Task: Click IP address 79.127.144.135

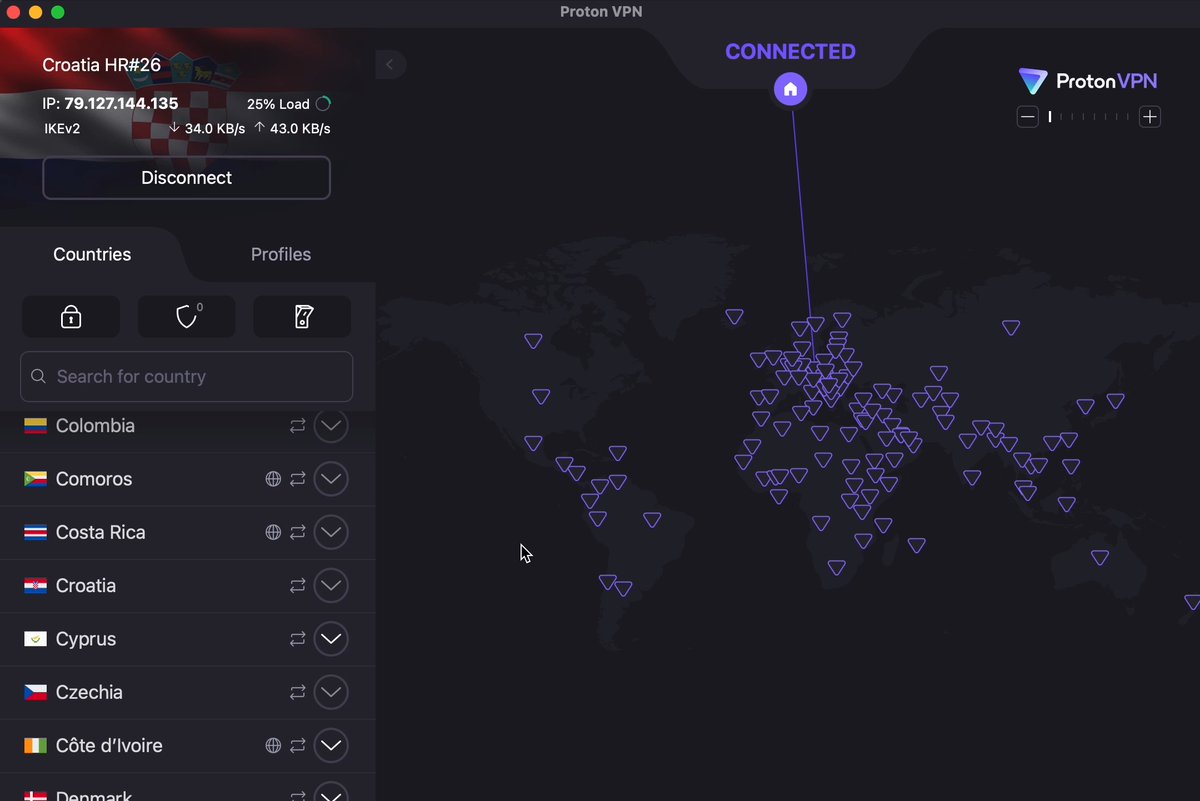Action: point(121,103)
